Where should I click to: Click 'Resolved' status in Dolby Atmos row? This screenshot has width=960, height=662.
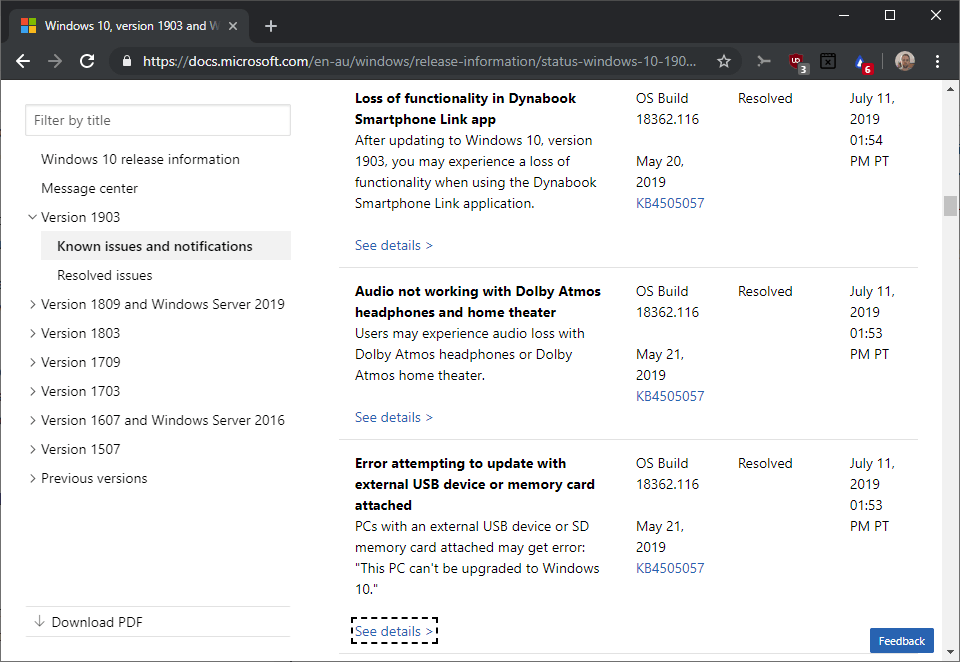765,292
